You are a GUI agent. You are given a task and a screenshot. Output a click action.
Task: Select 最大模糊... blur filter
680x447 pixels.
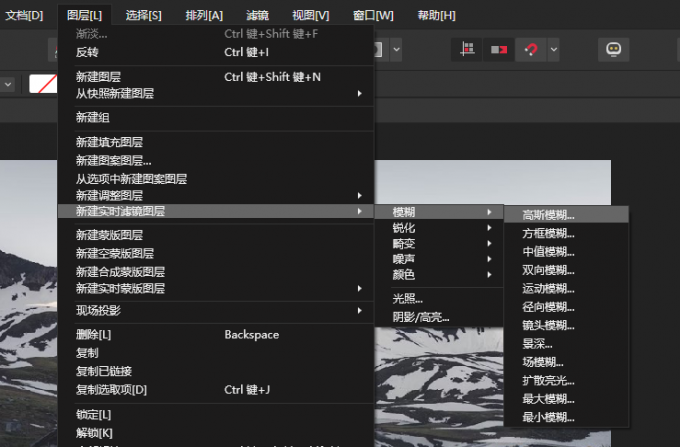pos(566,399)
